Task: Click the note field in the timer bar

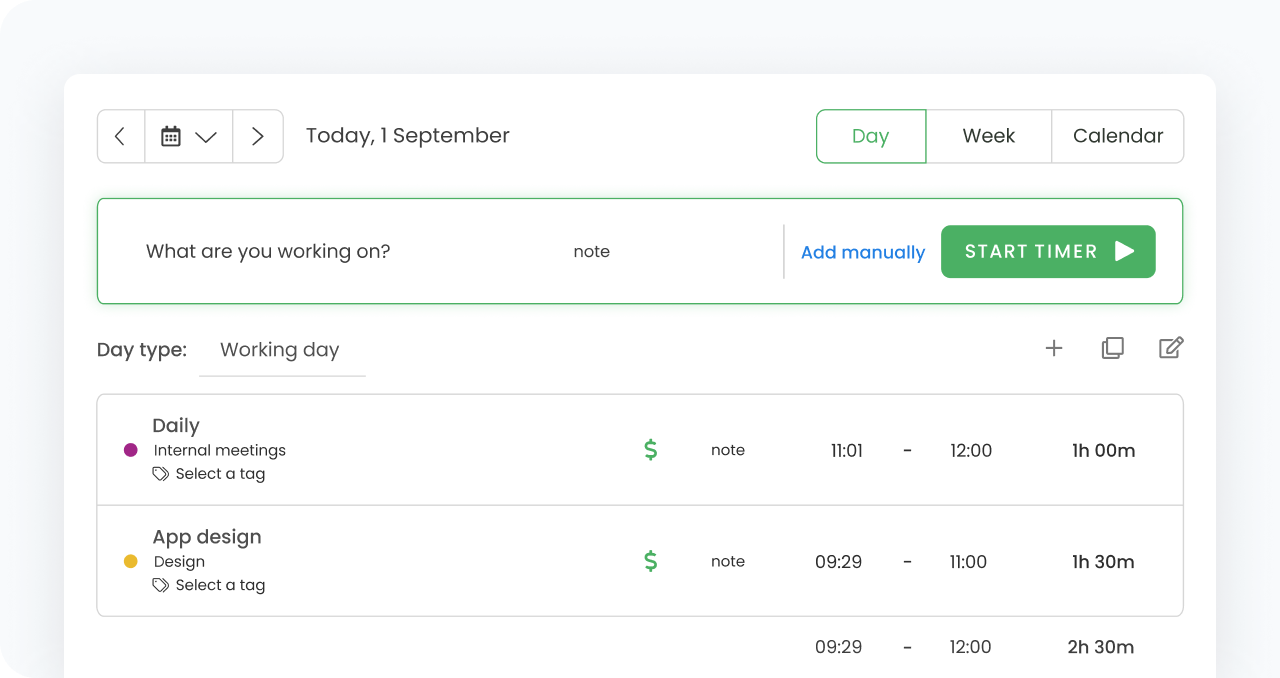Action: 592,251
